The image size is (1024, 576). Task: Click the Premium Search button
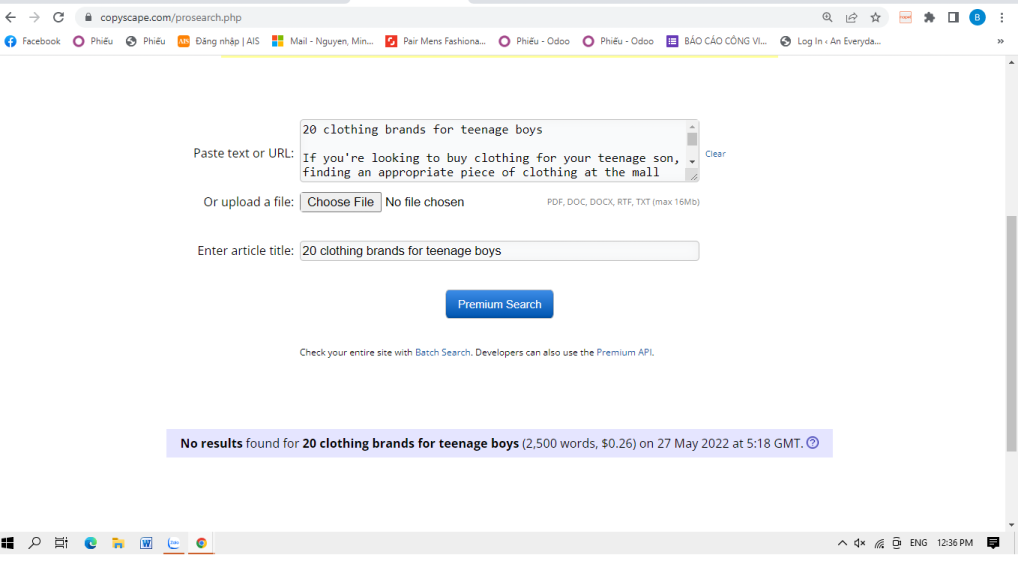tap(499, 304)
